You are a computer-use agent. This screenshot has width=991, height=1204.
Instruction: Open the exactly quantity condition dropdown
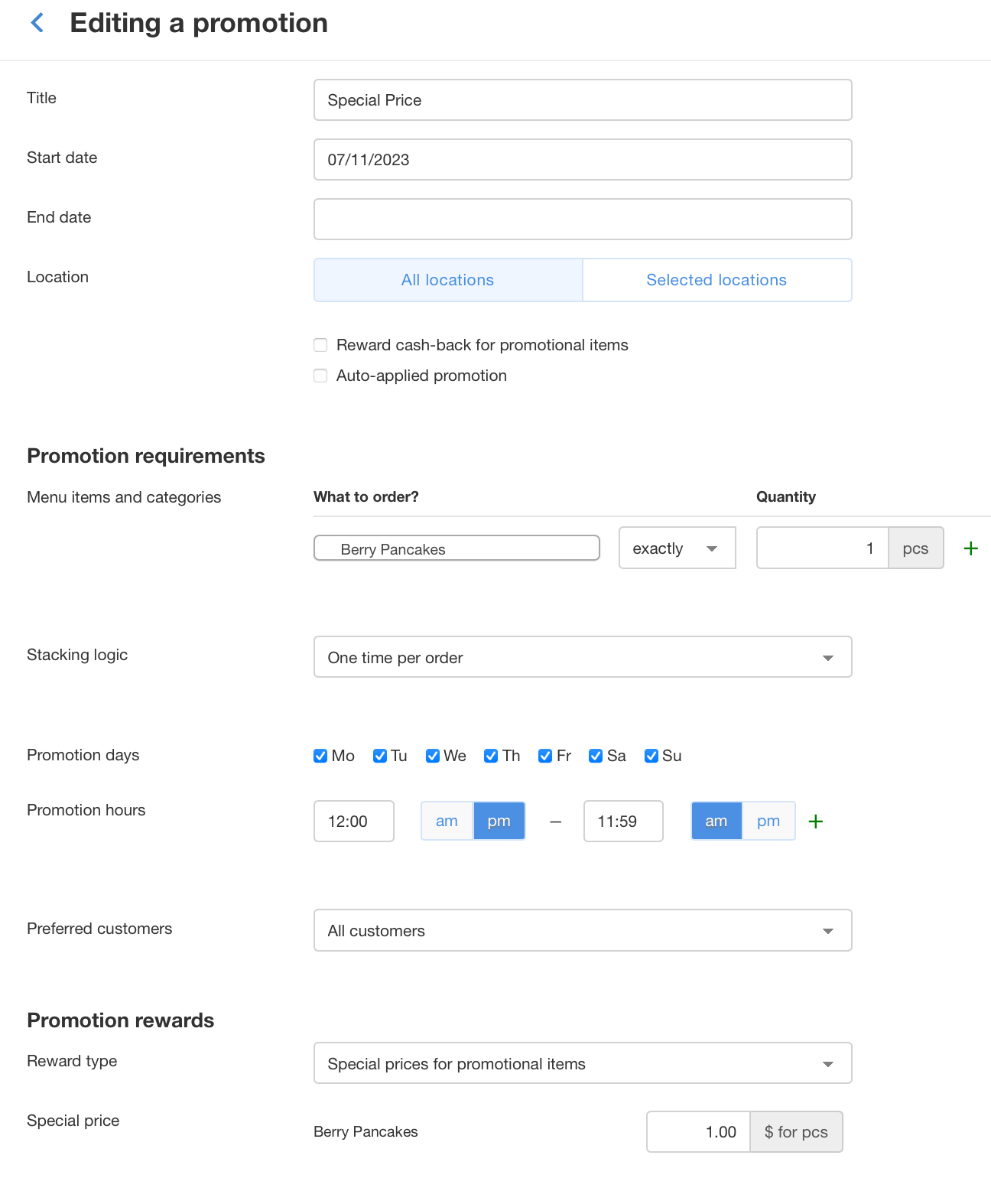pos(677,548)
